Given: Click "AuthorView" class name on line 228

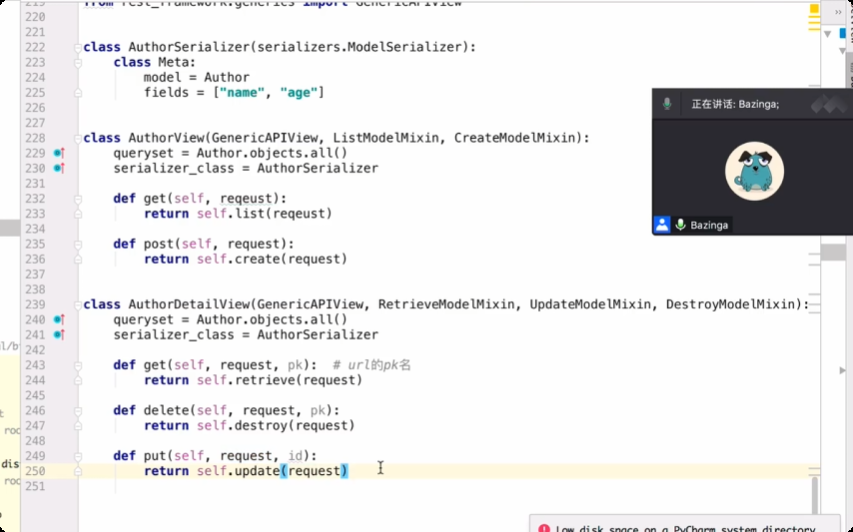Looking at the screenshot, I should tap(166, 138).
